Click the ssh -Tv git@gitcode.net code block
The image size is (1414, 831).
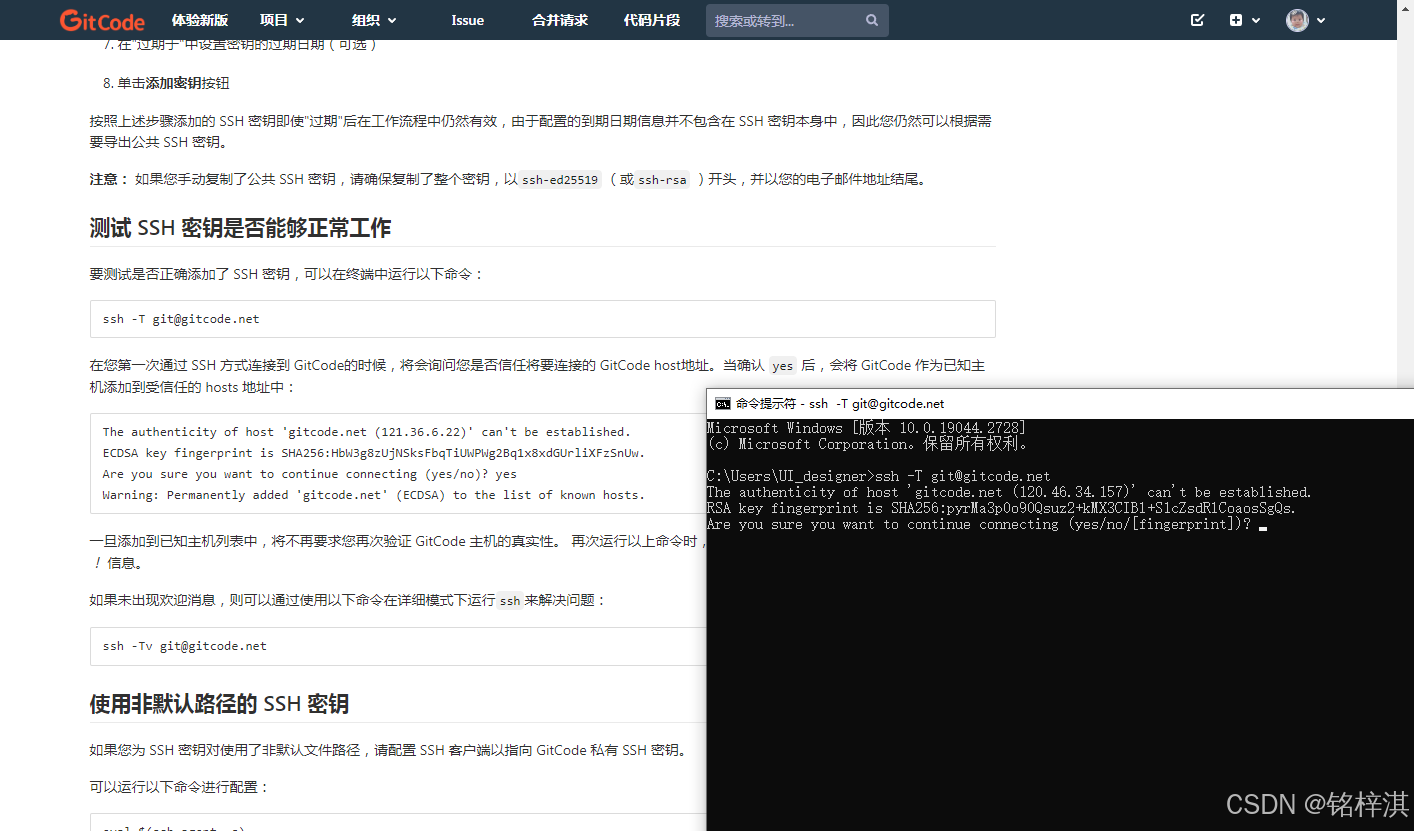click(398, 646)
